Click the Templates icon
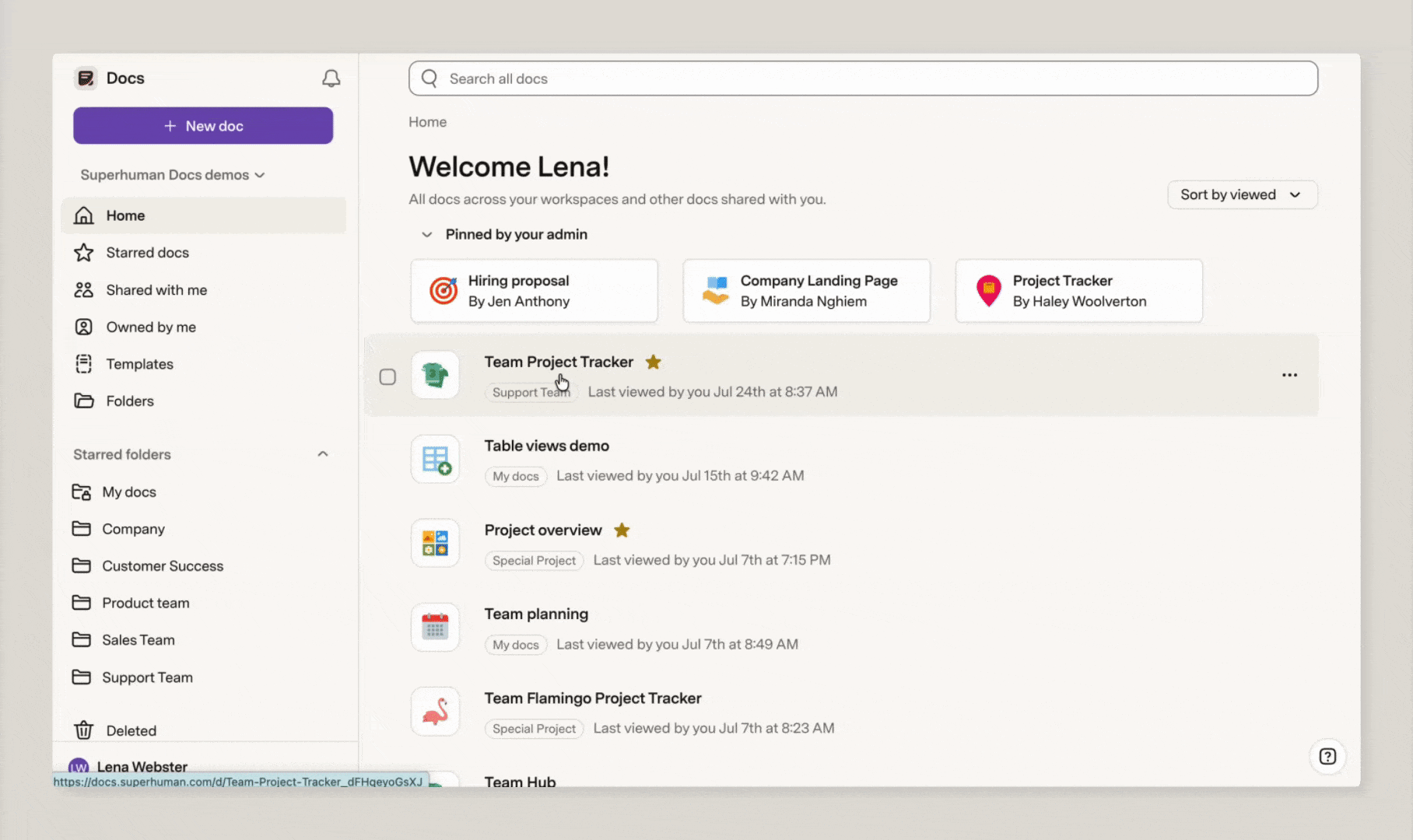This screenshot has width=1413, height=840. (x=83, y=364)
